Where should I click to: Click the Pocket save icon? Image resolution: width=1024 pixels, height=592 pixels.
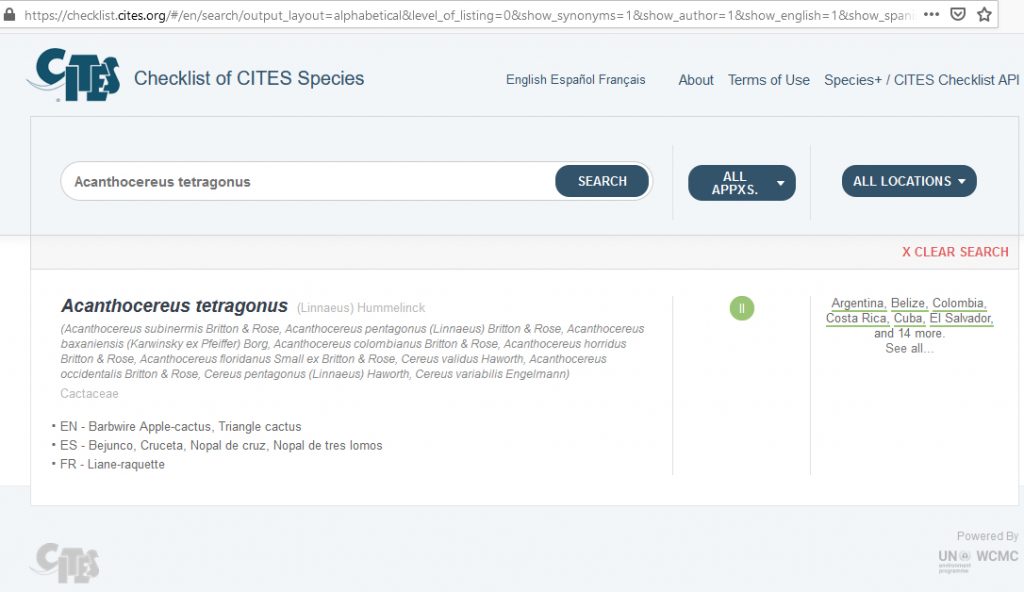point(957,14)
